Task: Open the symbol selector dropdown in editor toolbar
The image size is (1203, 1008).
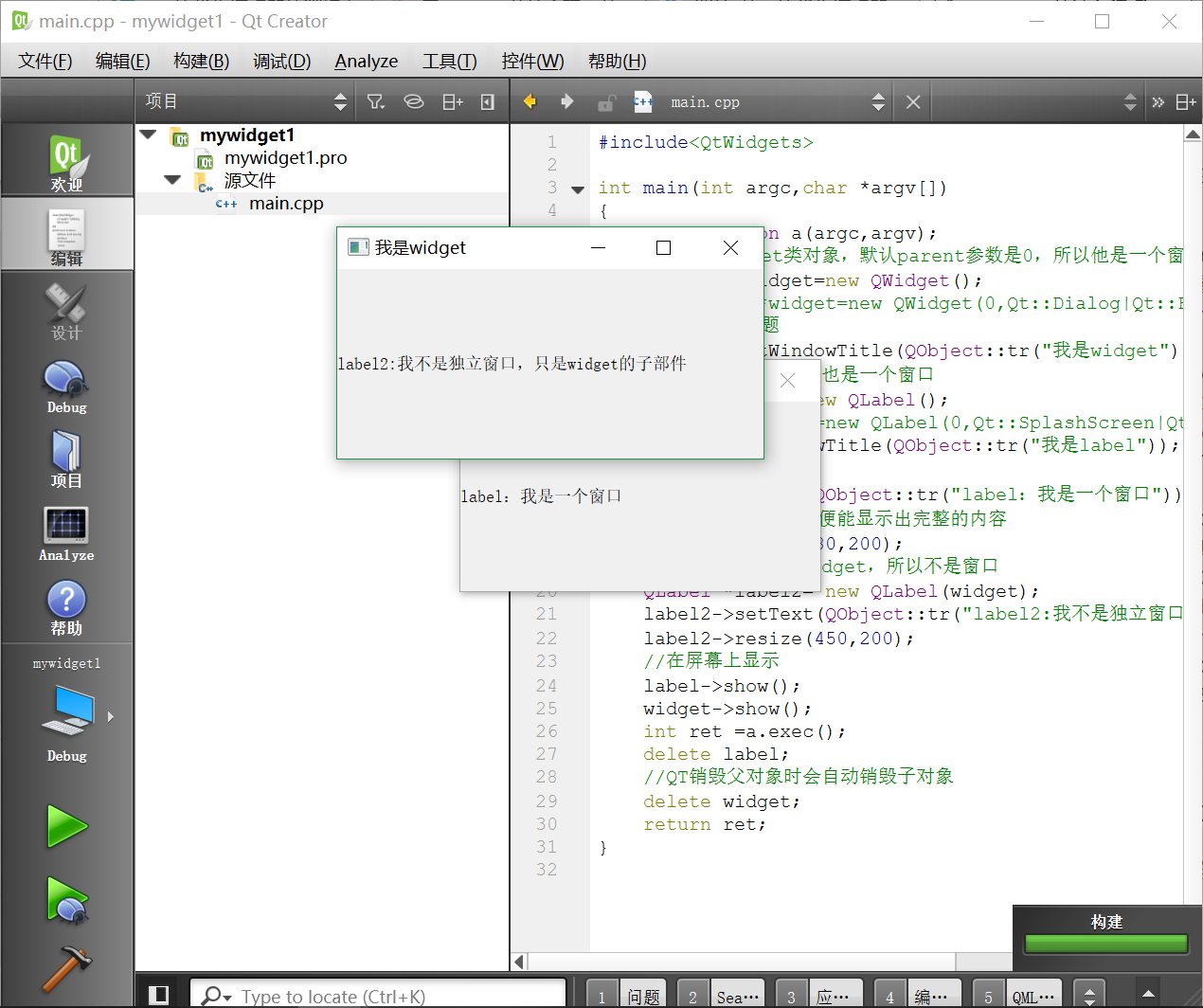Action: tap(1037, 101)
